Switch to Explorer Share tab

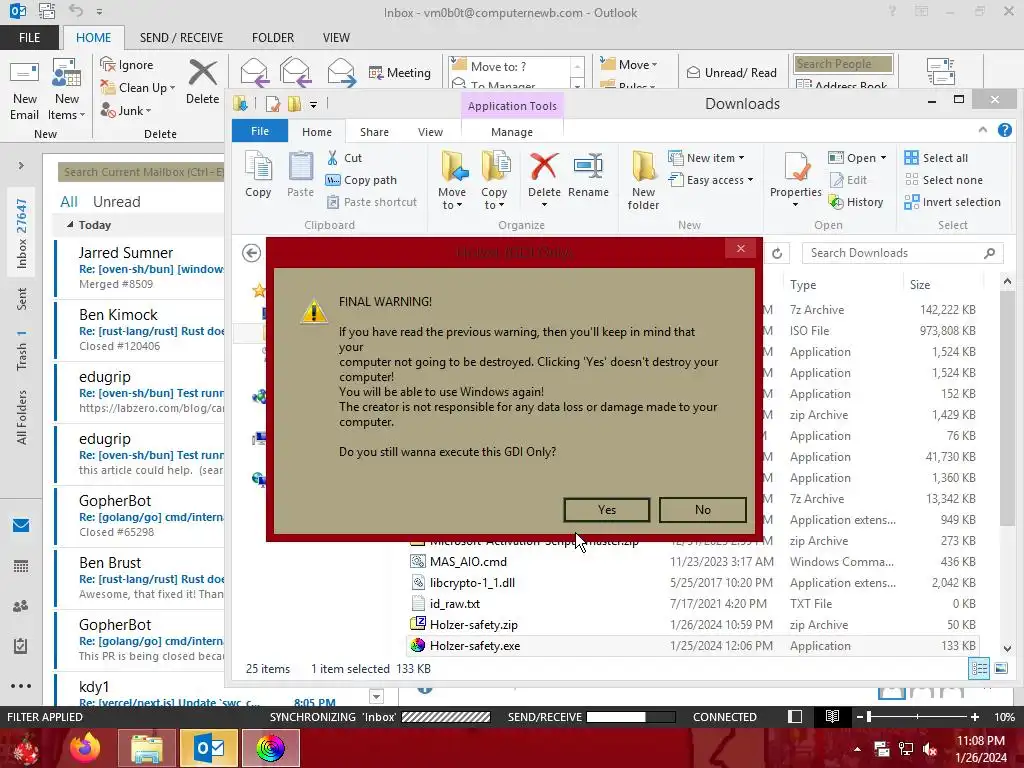pos(374,132)
